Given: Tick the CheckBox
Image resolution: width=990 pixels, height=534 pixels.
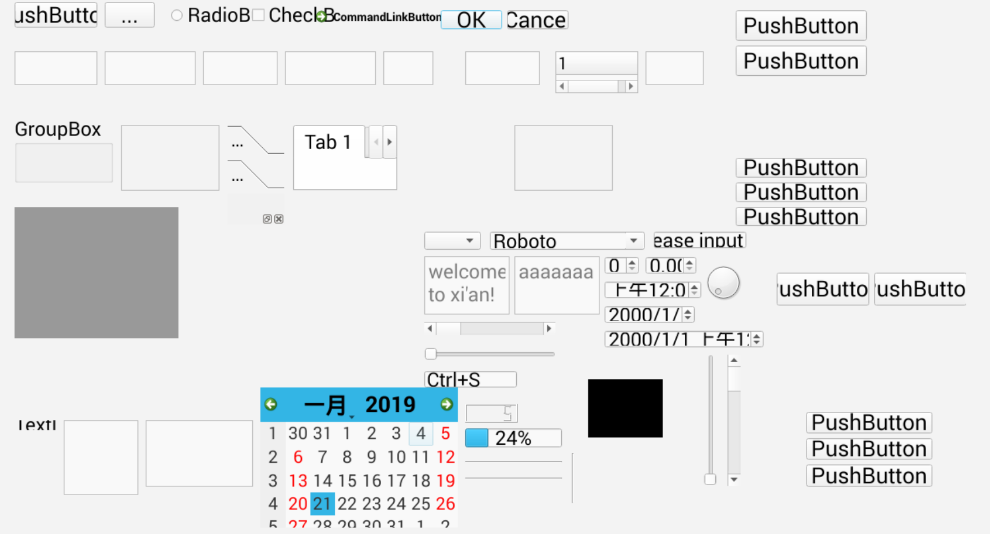Looking at the screenshot, I should point(258,15).
